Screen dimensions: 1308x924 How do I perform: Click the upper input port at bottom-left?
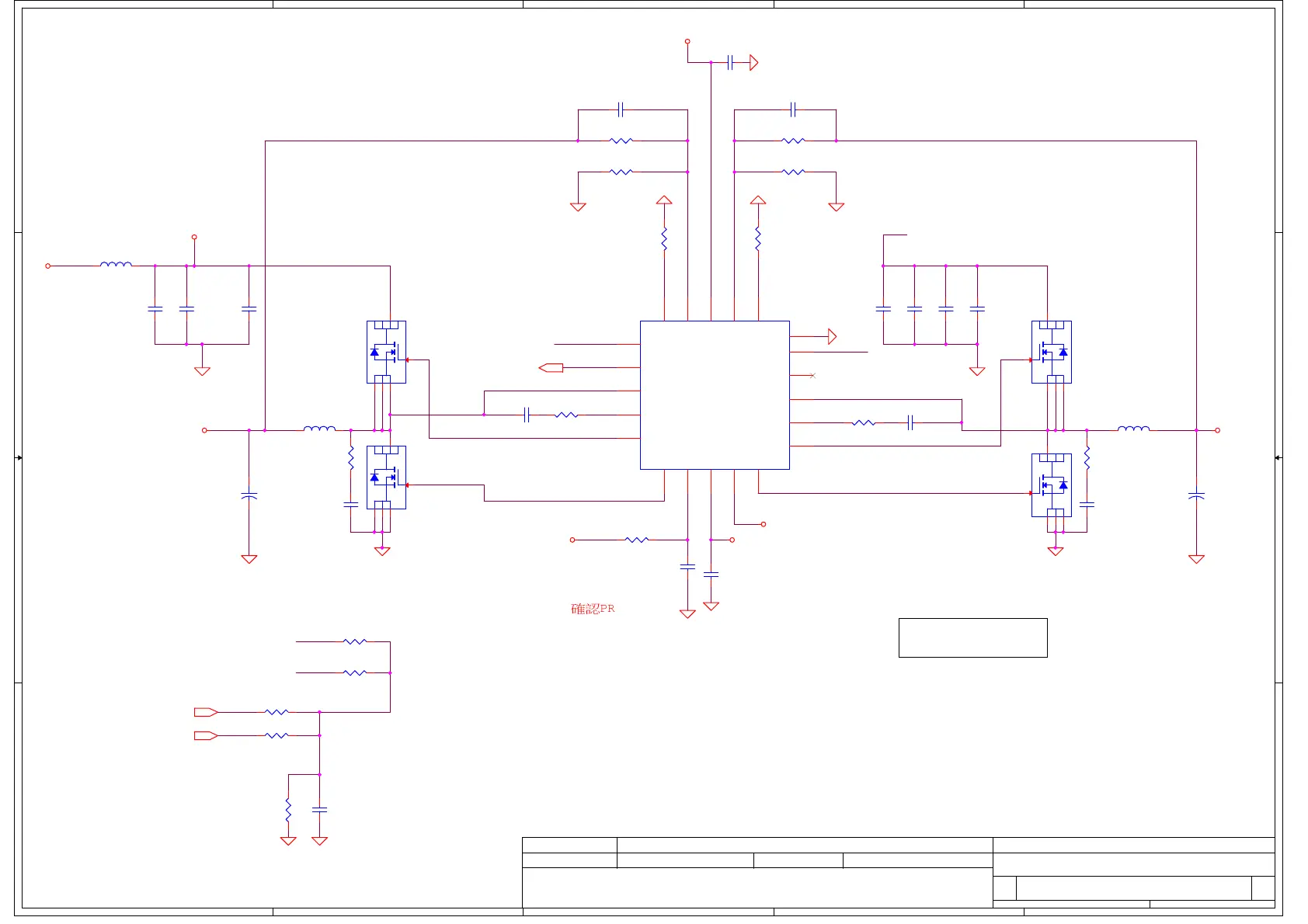206,711
